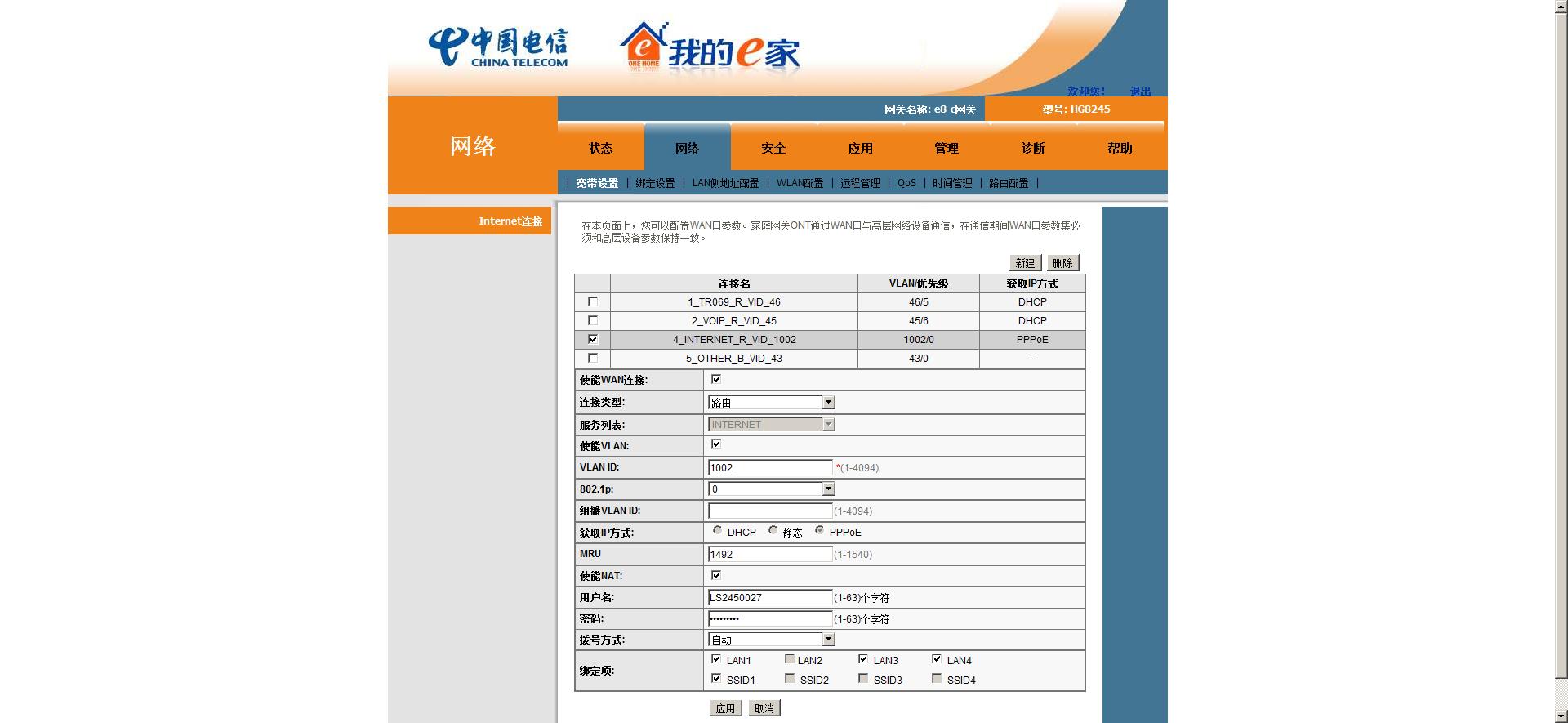Click the 删除 button

(x=1062, y=263)
